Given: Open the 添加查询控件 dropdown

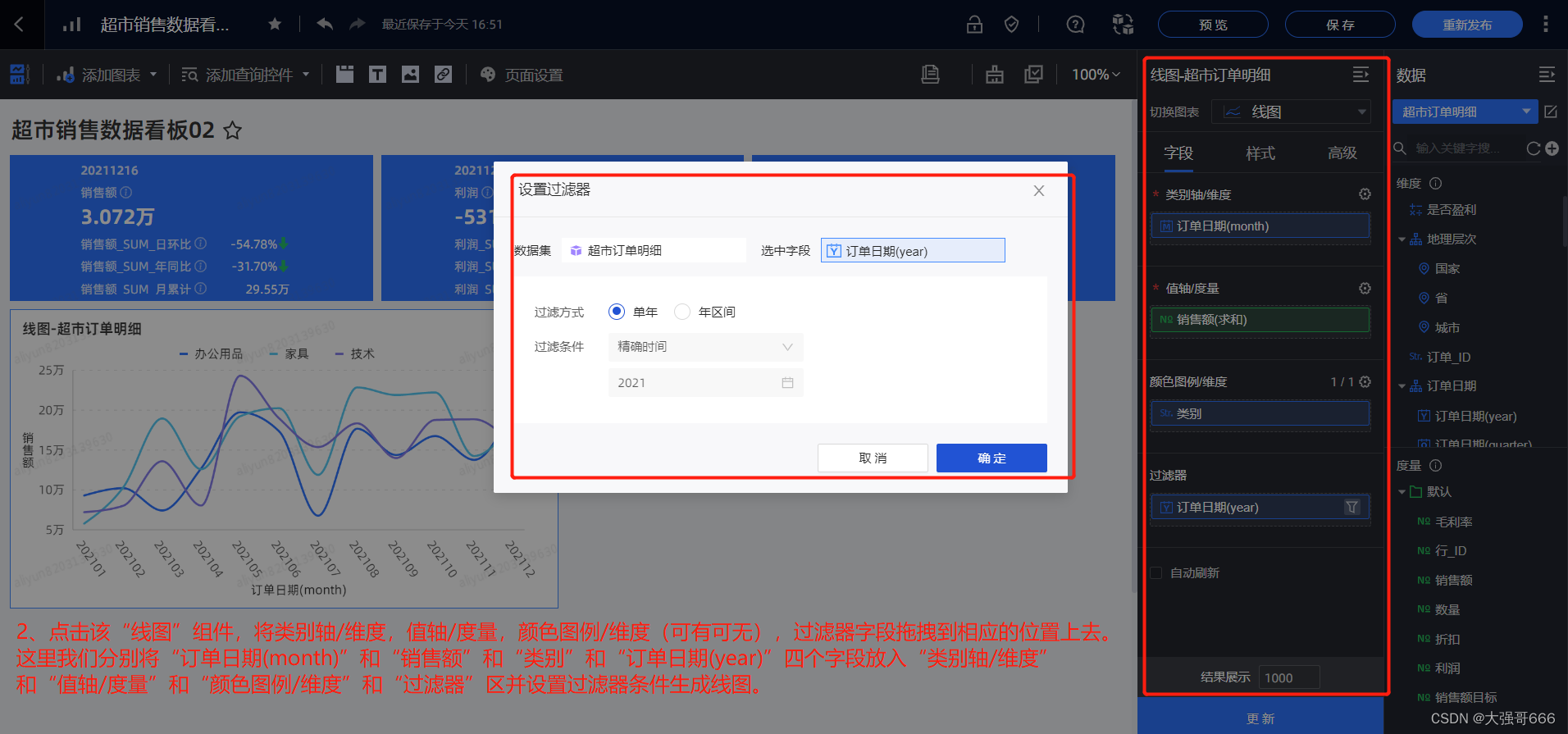Looking at the screenshot, I should 245,75.
